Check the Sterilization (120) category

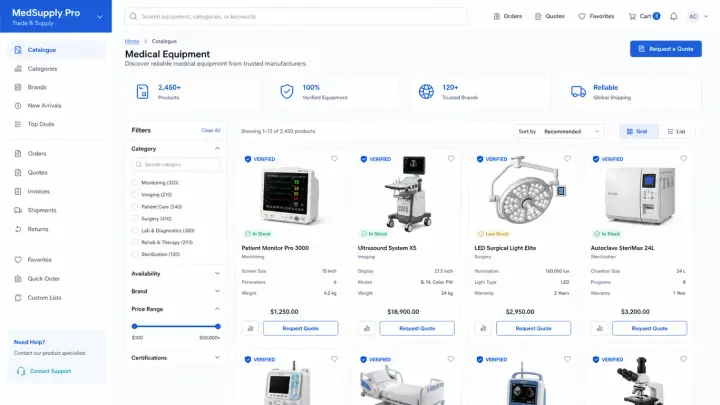coord(135,254)
